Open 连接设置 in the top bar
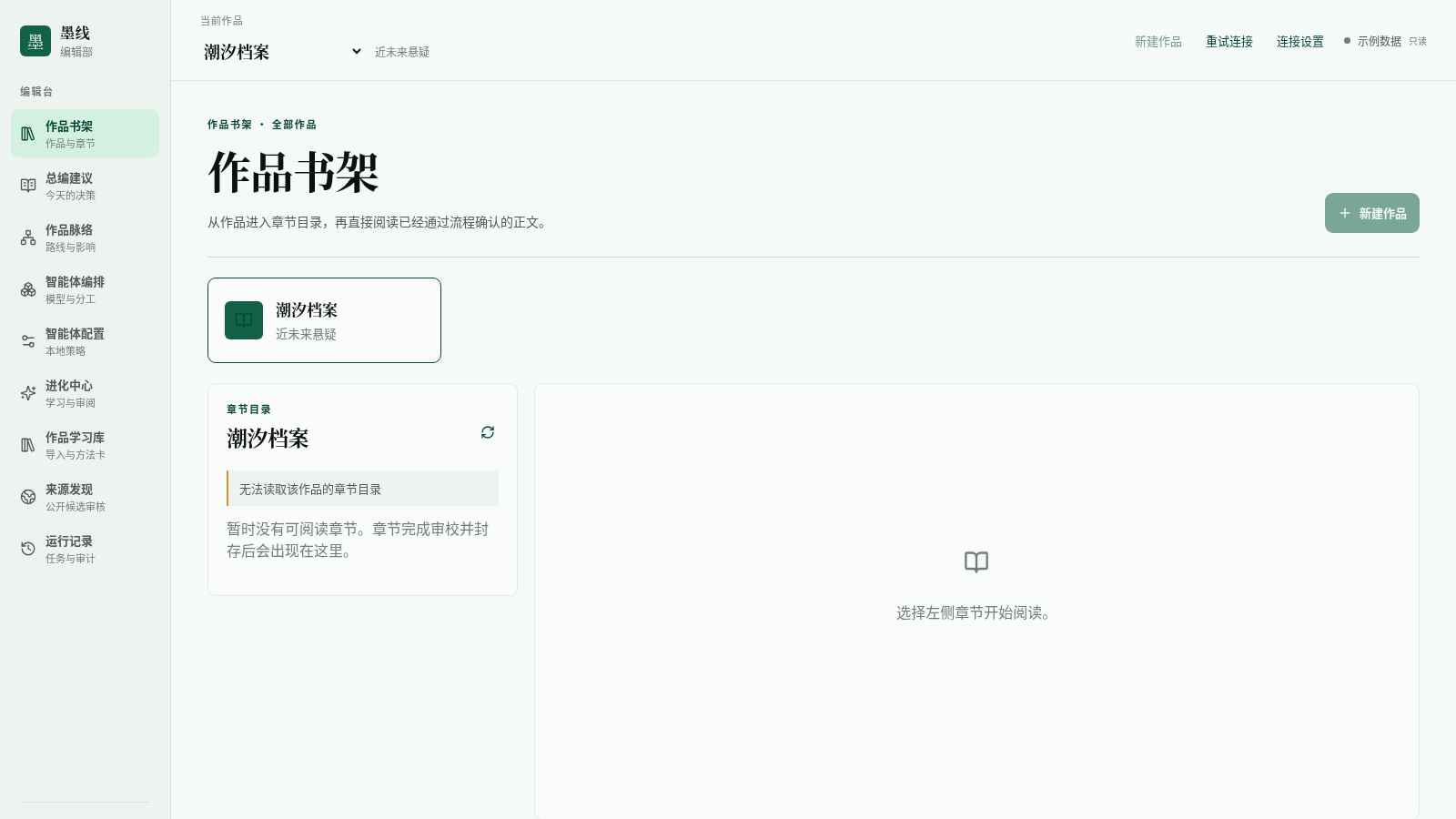Screen dimensions: 1456x819 point(1300,42)
